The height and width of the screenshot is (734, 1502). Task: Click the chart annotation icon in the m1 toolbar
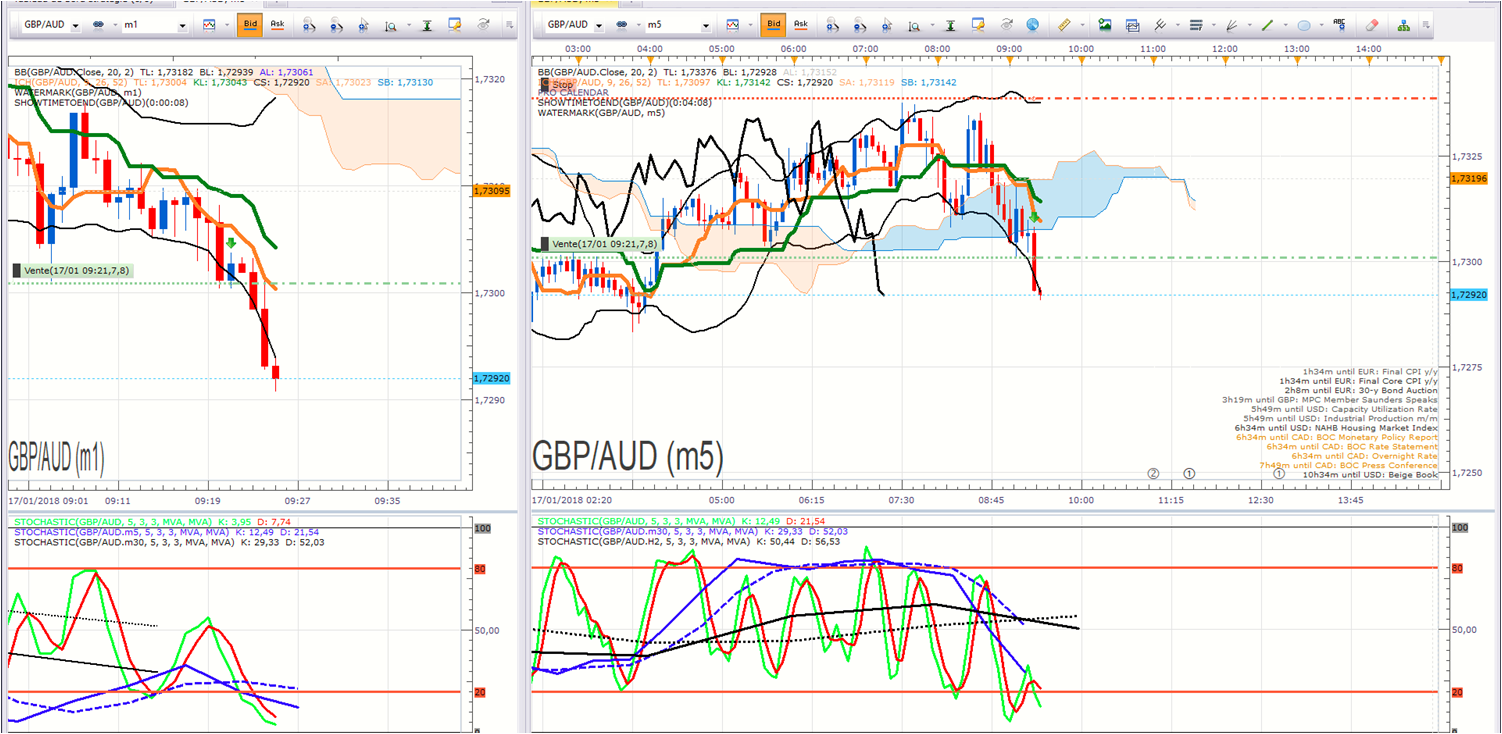[x=453, y=25]
